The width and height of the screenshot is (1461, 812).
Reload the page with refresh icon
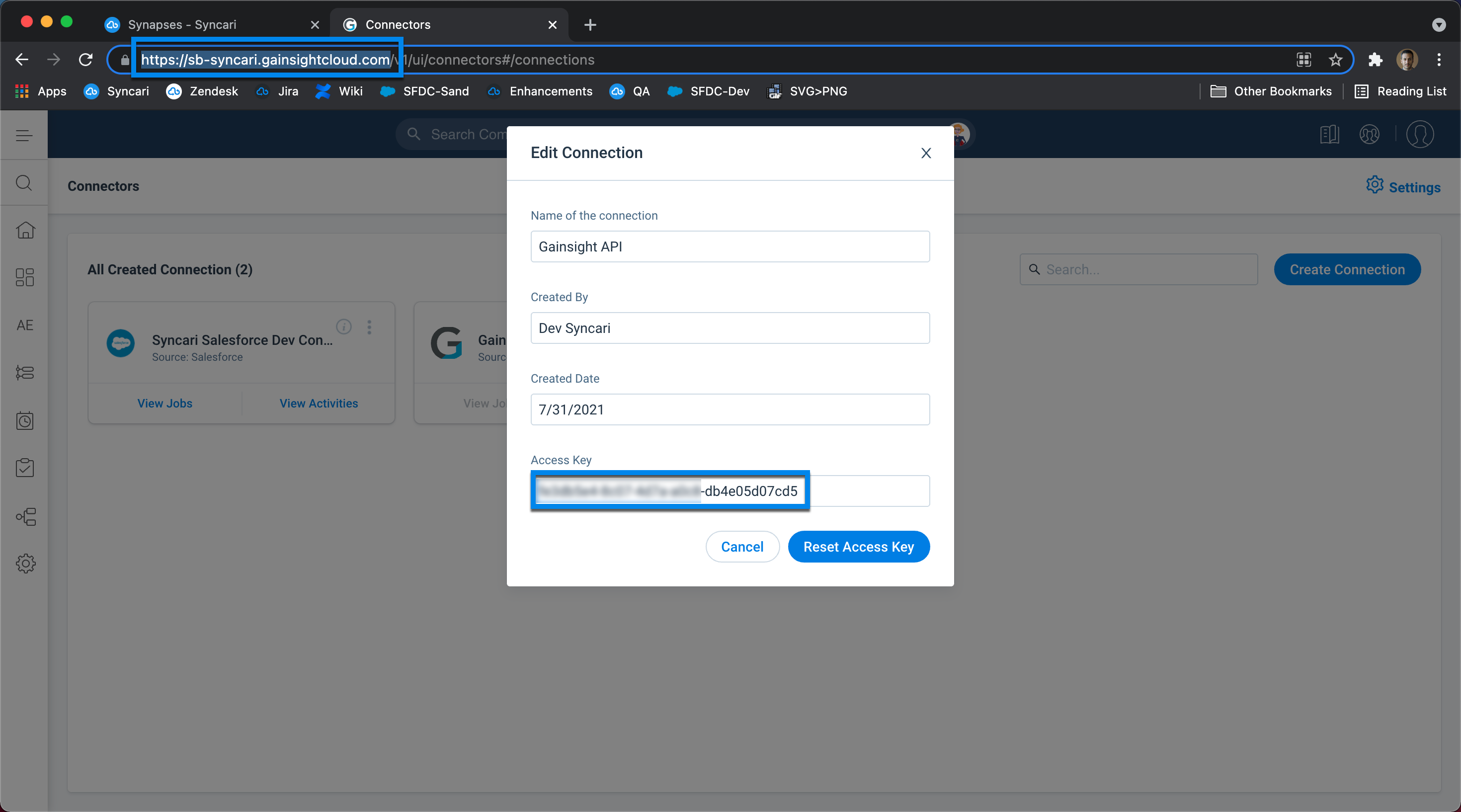pyautogui.click(x=85, y=60)
